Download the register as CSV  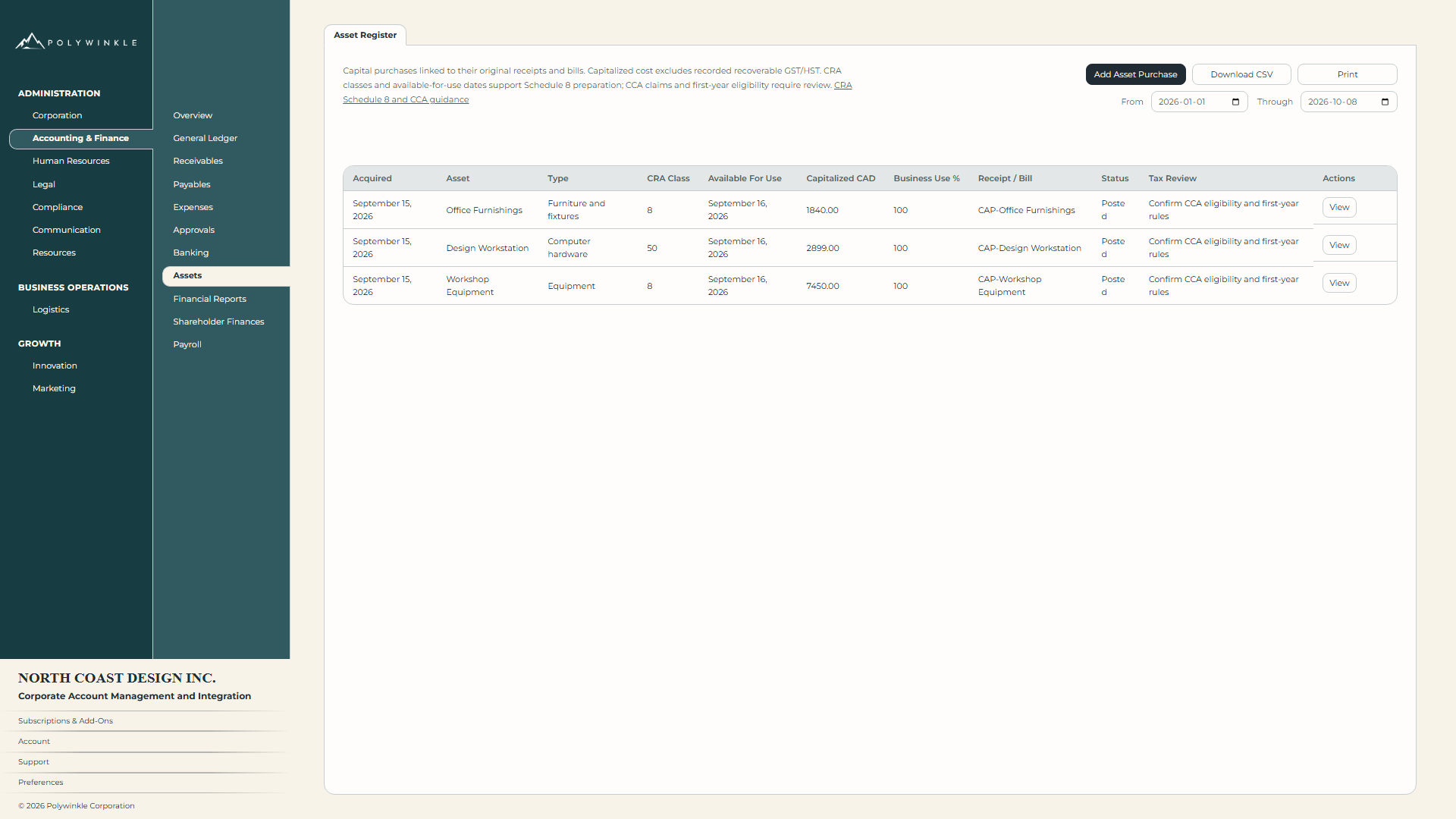(x=1241, y=74)
